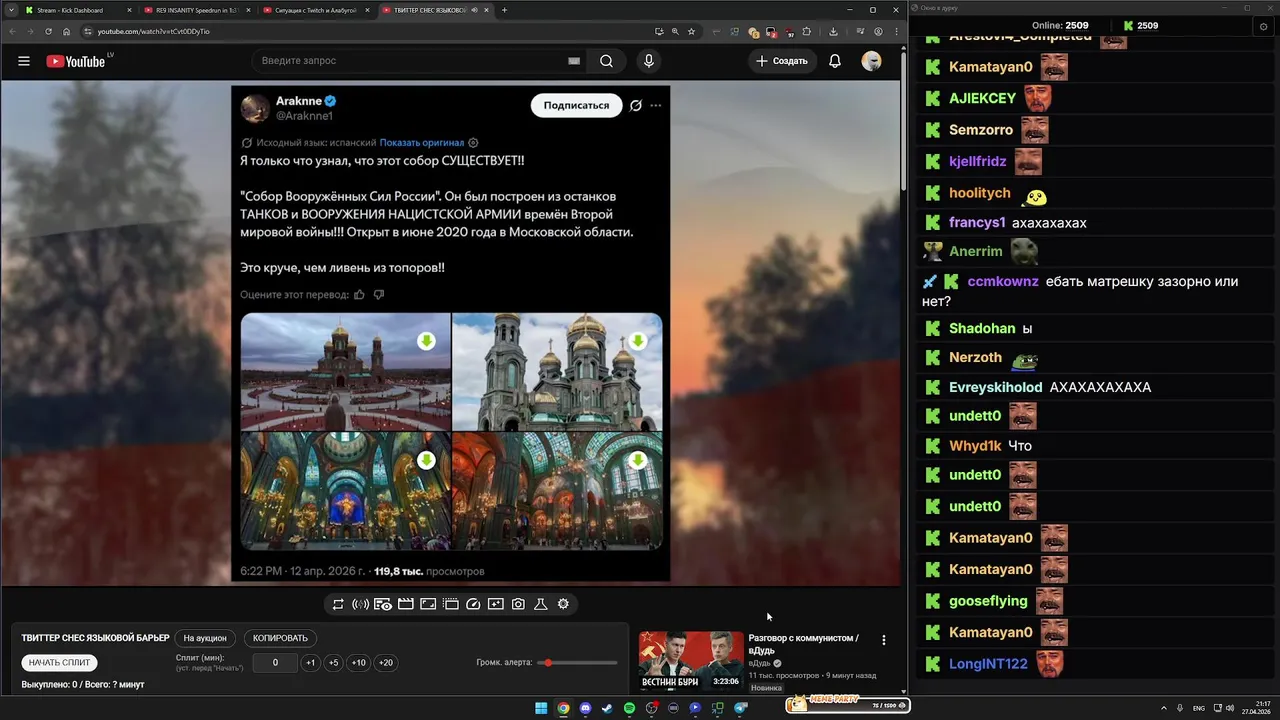Open Steam from the taskbar
The width and height of the screenshot is (1280, 720).
click(607, 708)
